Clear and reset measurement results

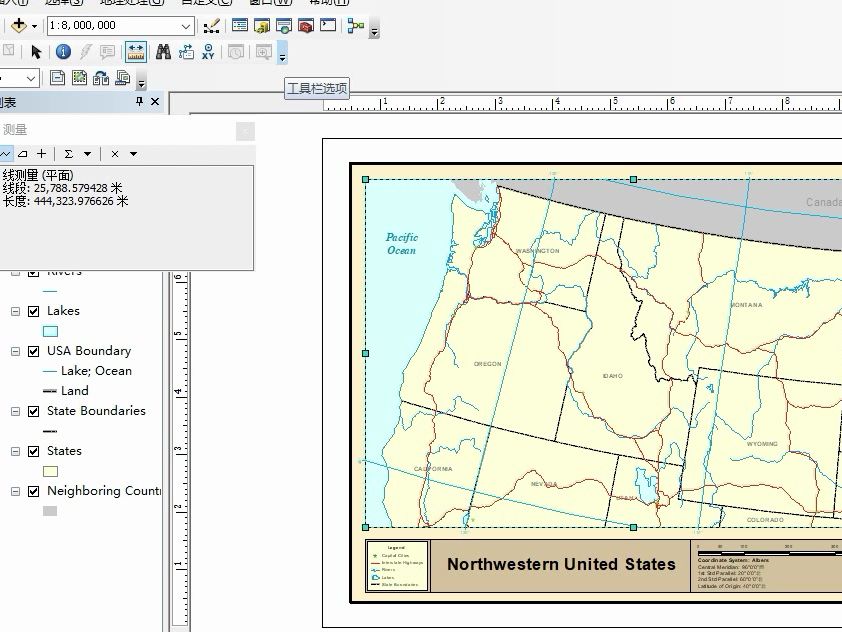115,154
